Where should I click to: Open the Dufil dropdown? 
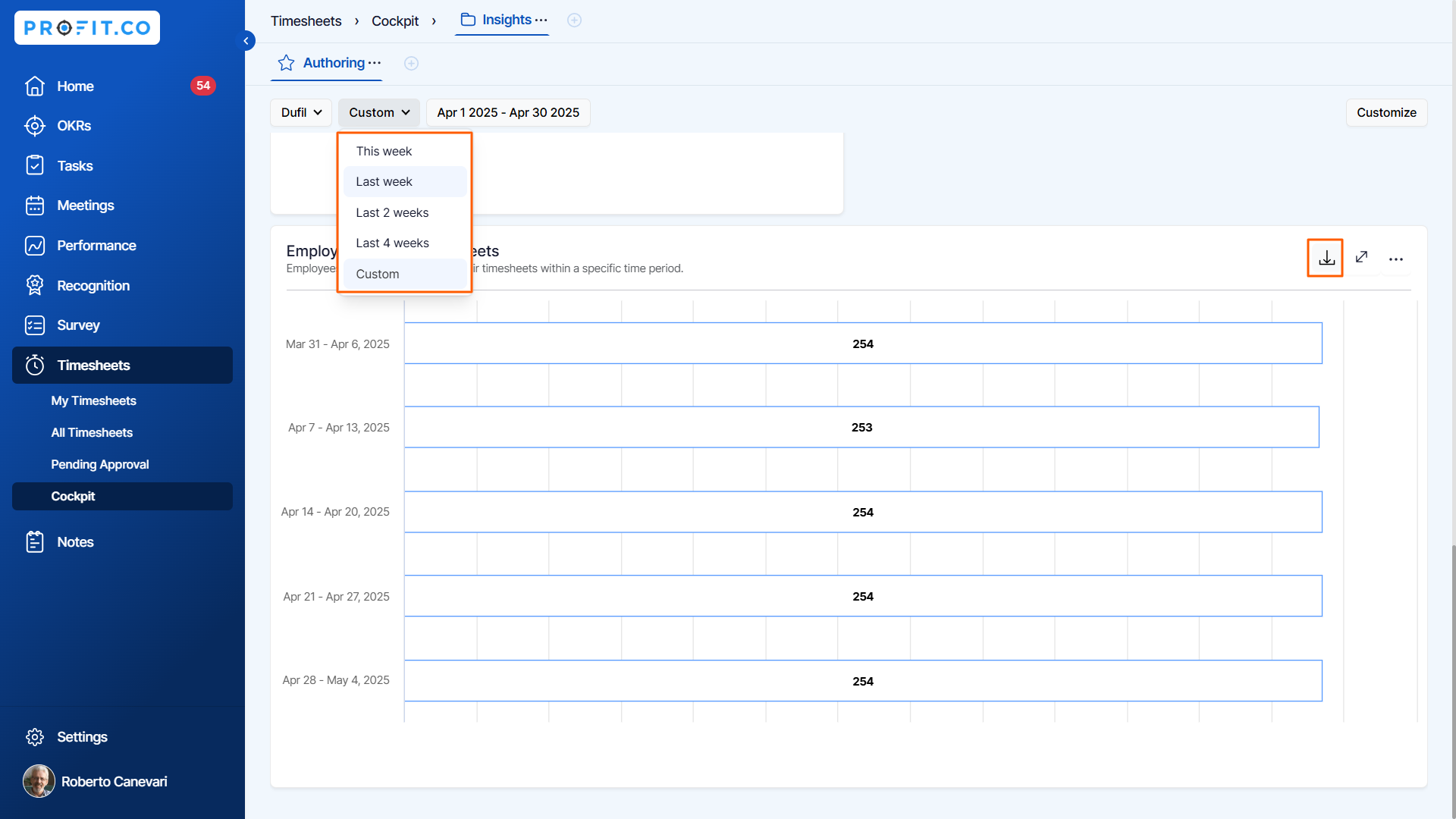point(301,112)
